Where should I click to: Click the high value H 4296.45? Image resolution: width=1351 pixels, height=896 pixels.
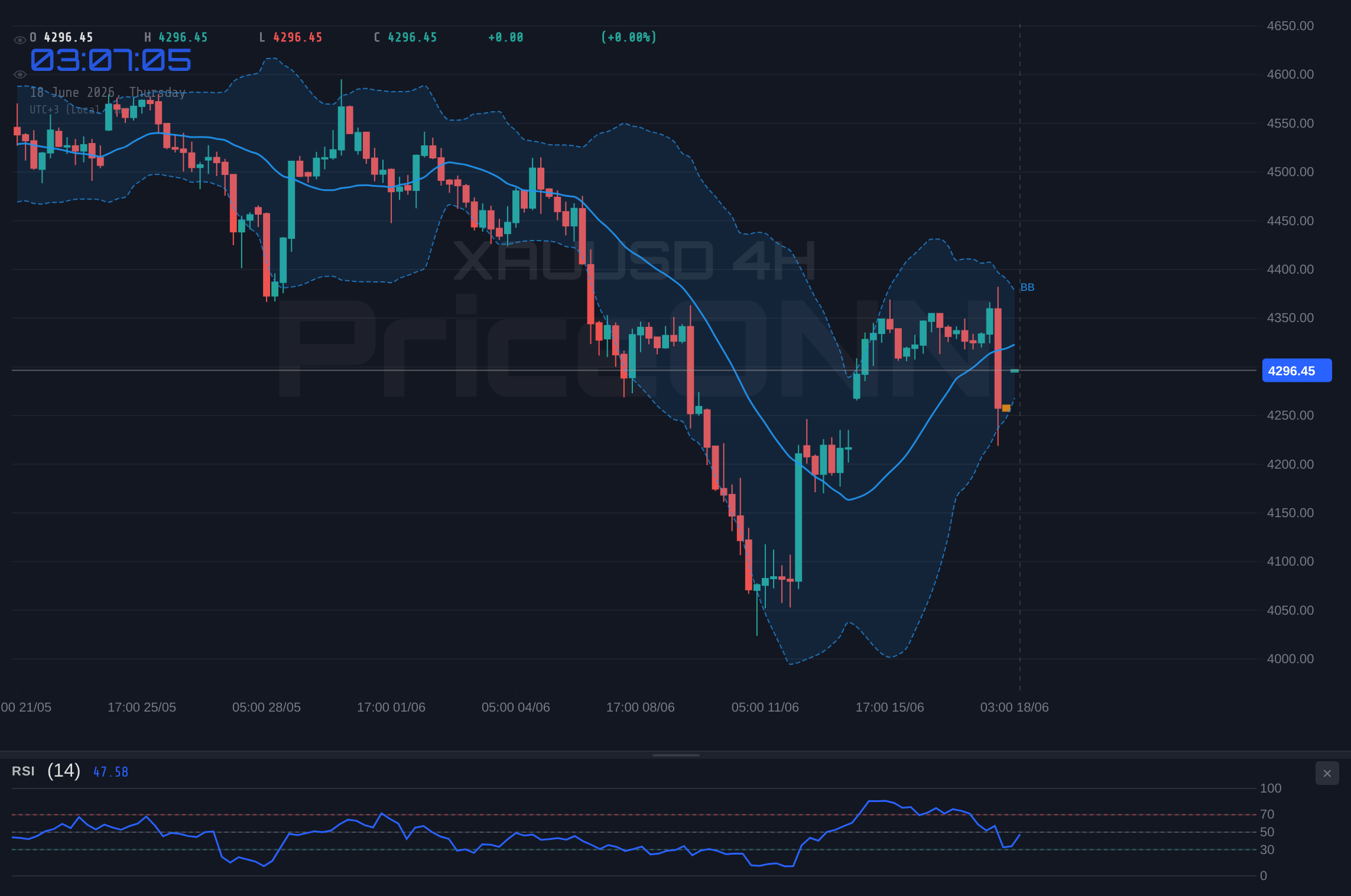(176, 37)
